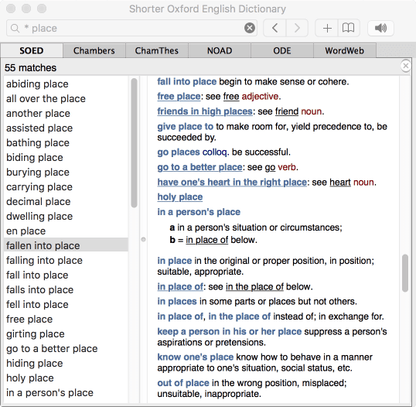Choose 'dwelling place' entry

pos(66,216)
